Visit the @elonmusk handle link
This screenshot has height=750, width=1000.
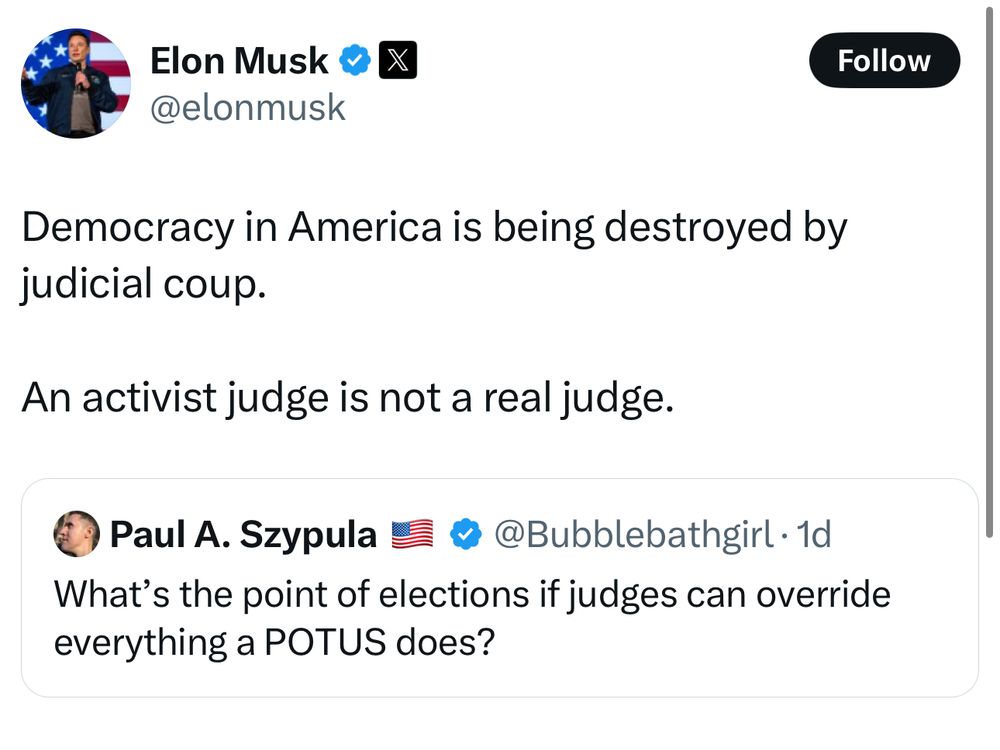click(247, 107)
